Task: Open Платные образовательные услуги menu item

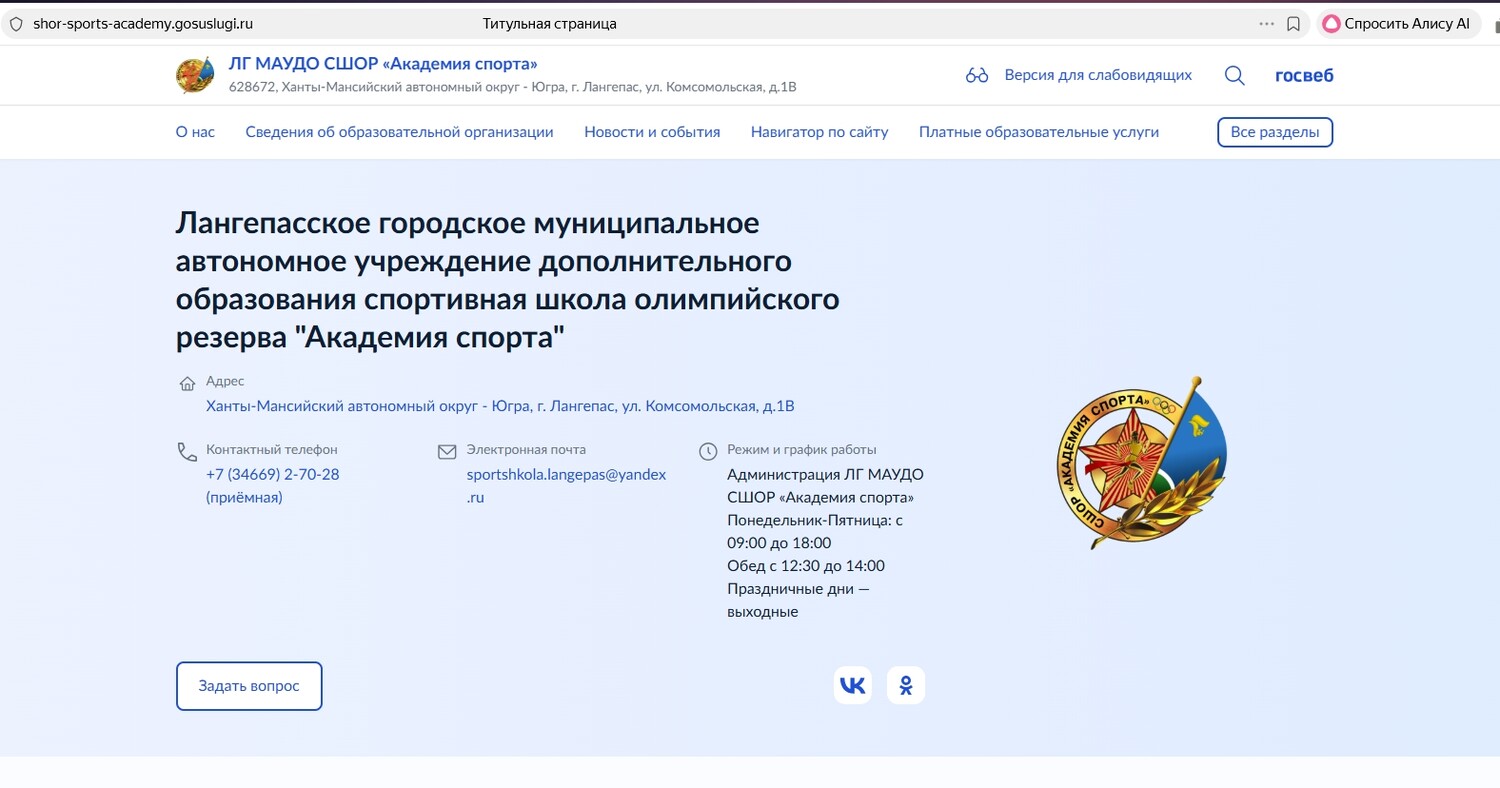Action: click(x=1039, y=132)
